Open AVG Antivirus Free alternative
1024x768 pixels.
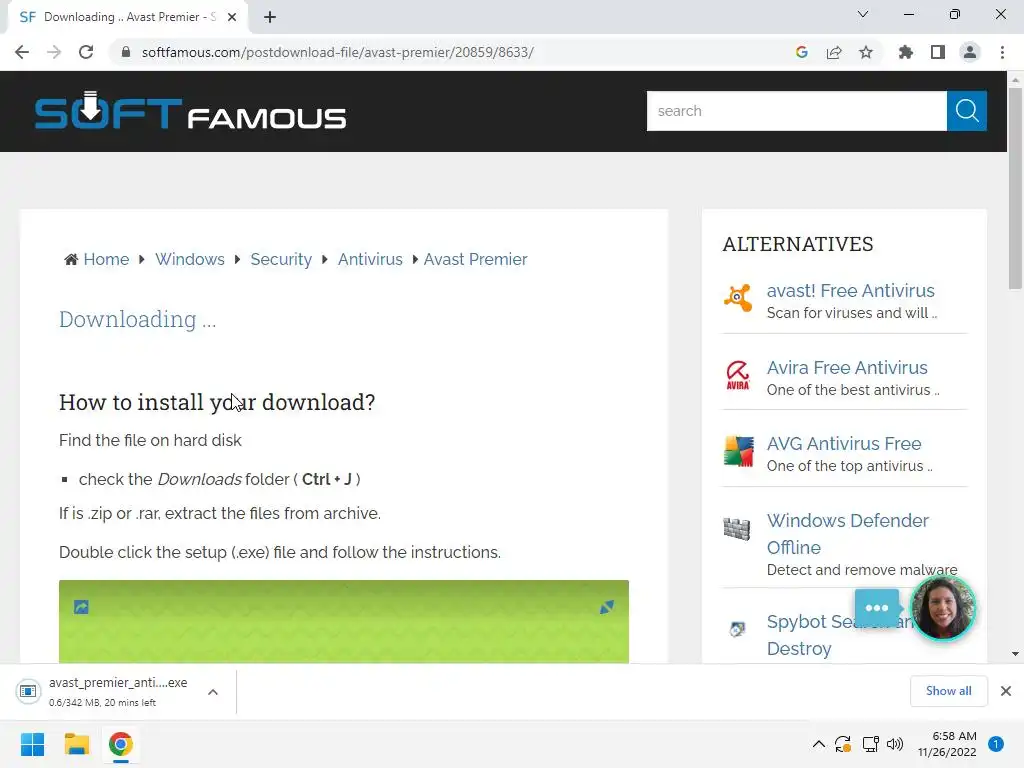point(844,443)
